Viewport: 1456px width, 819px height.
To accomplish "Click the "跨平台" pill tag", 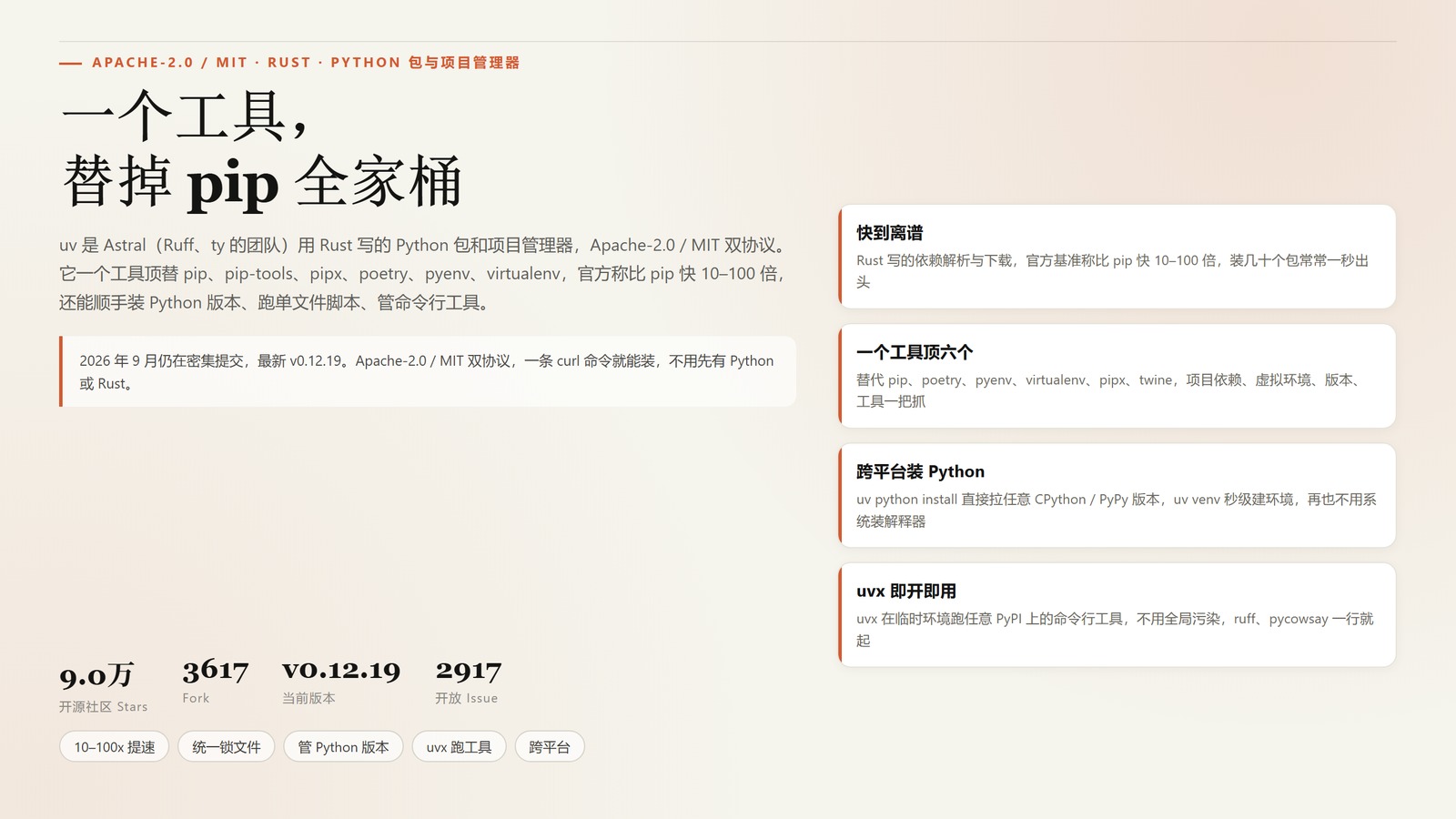I will tap(550, 747).
